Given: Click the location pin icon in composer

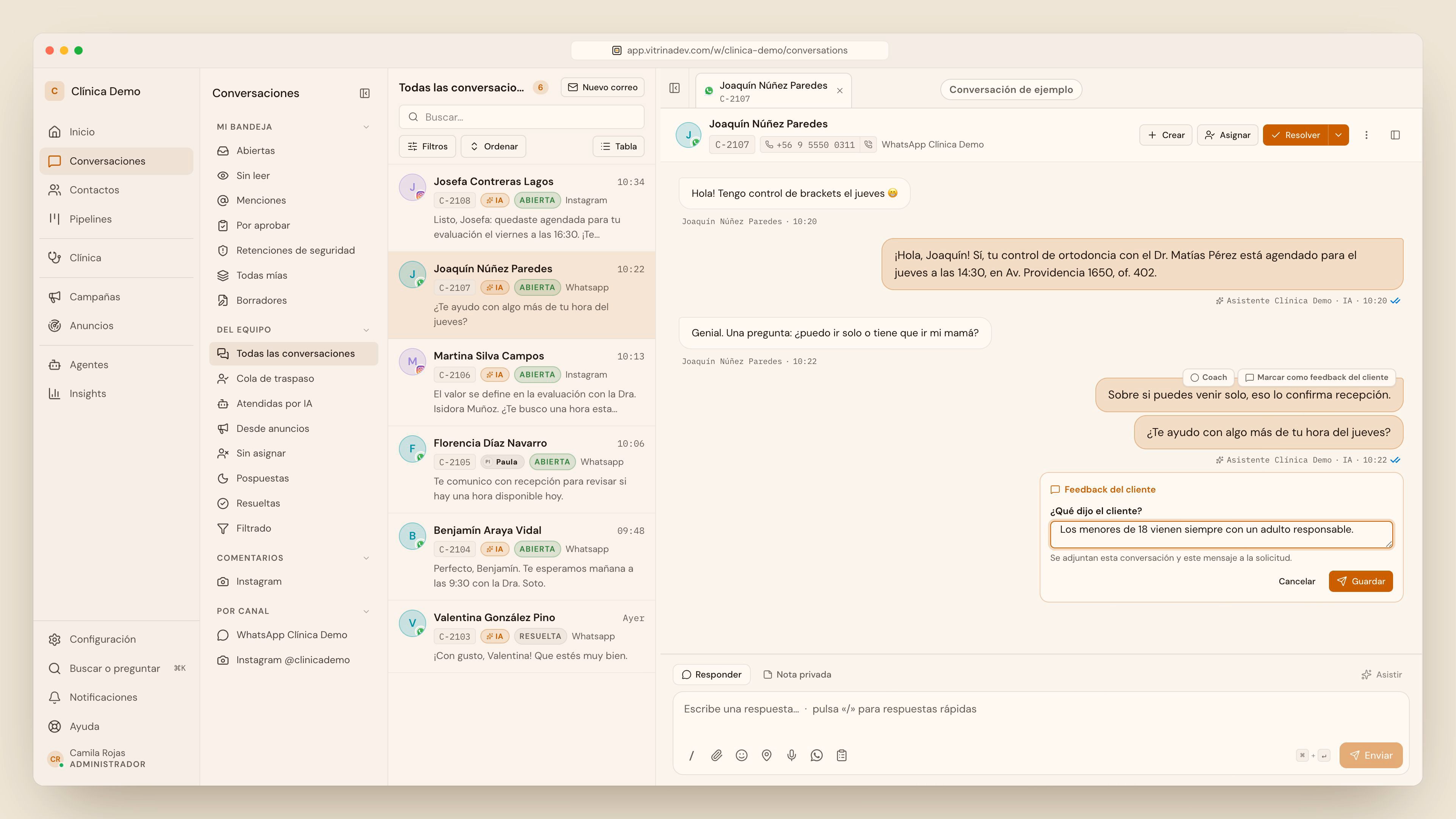Looking at the screenshot, I should 766,755.
